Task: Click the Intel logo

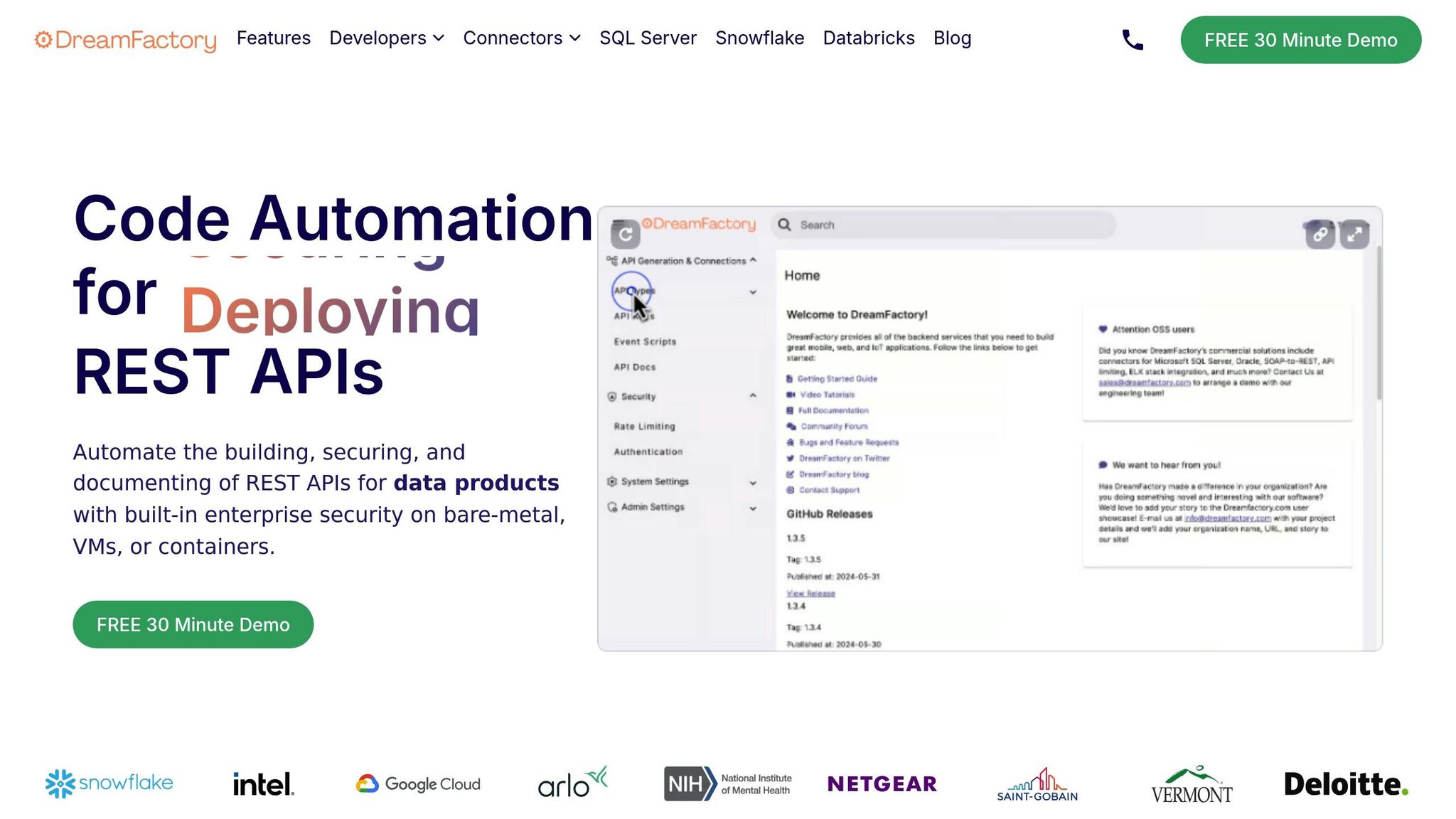Action: tap(263, 784)
